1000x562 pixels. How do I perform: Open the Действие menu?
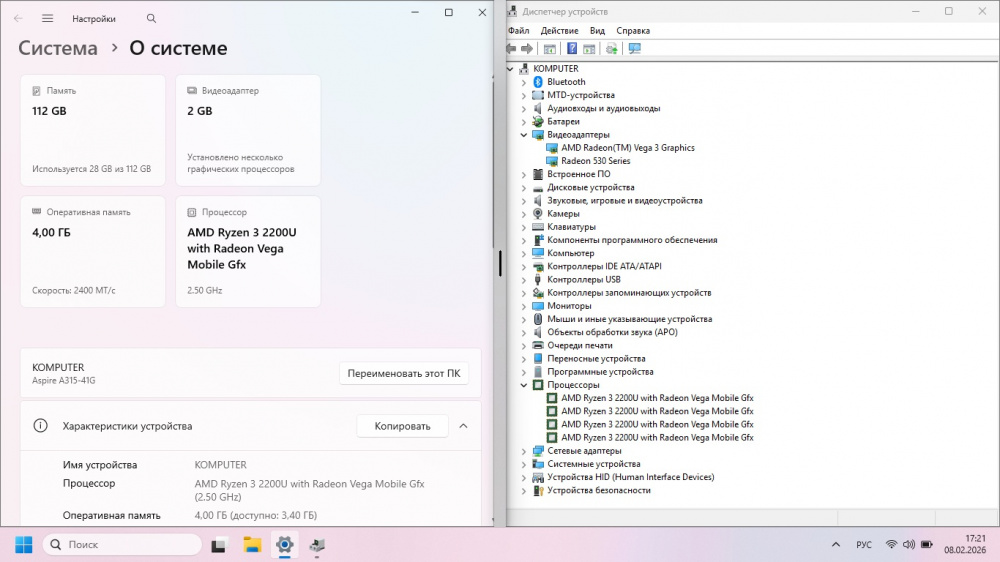559,31
